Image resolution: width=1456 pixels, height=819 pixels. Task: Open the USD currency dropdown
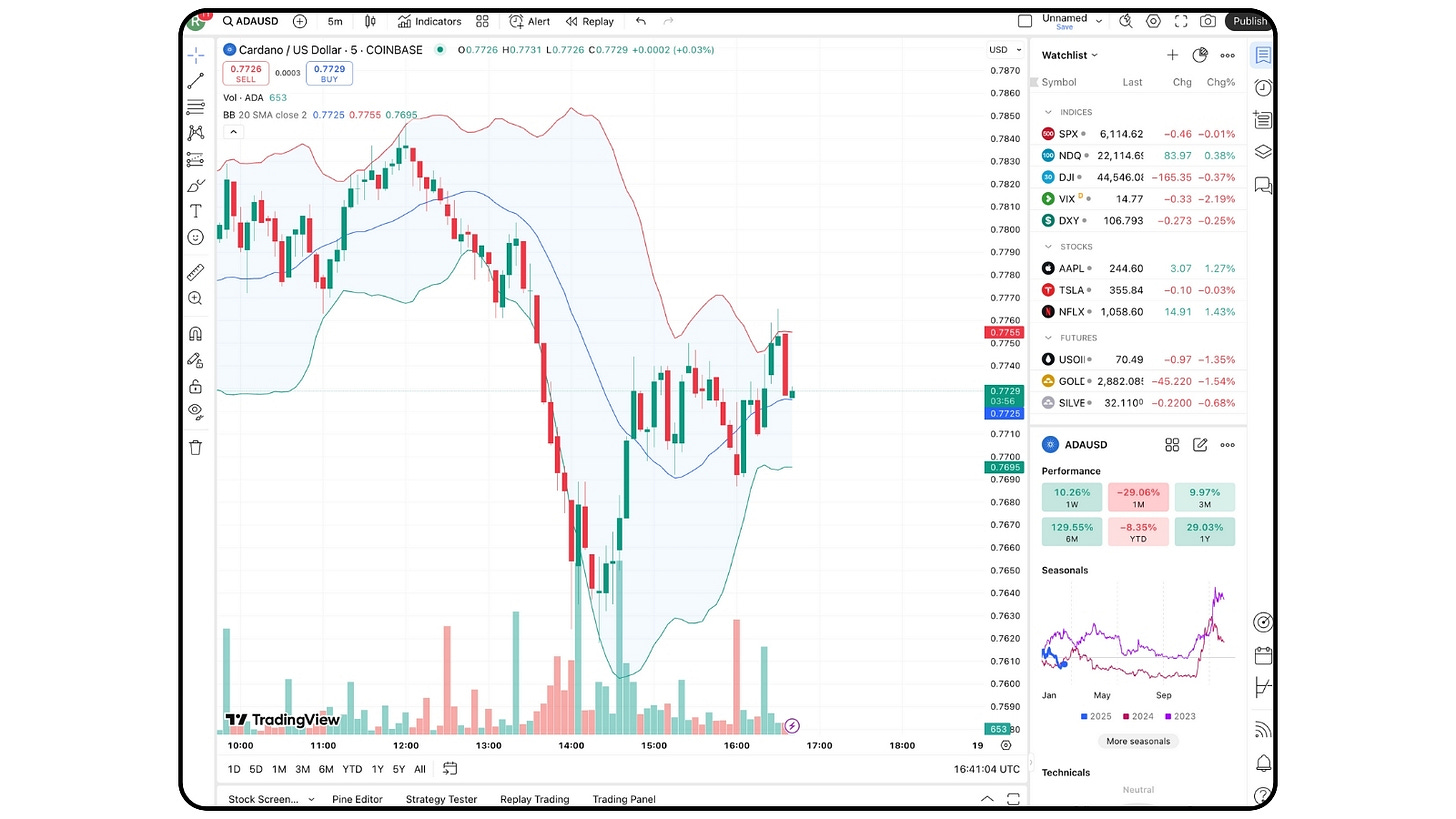pyautogui.click(x=1003, y=50)
